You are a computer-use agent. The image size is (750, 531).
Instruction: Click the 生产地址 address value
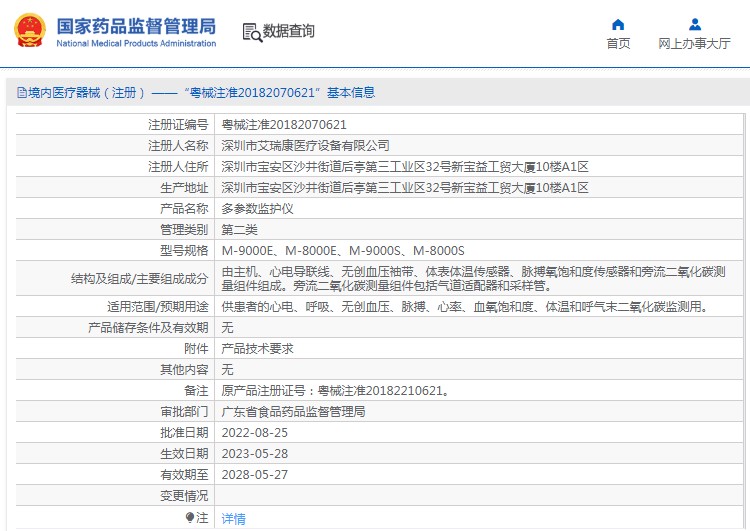pyautogui.click(x=405, y=188)
